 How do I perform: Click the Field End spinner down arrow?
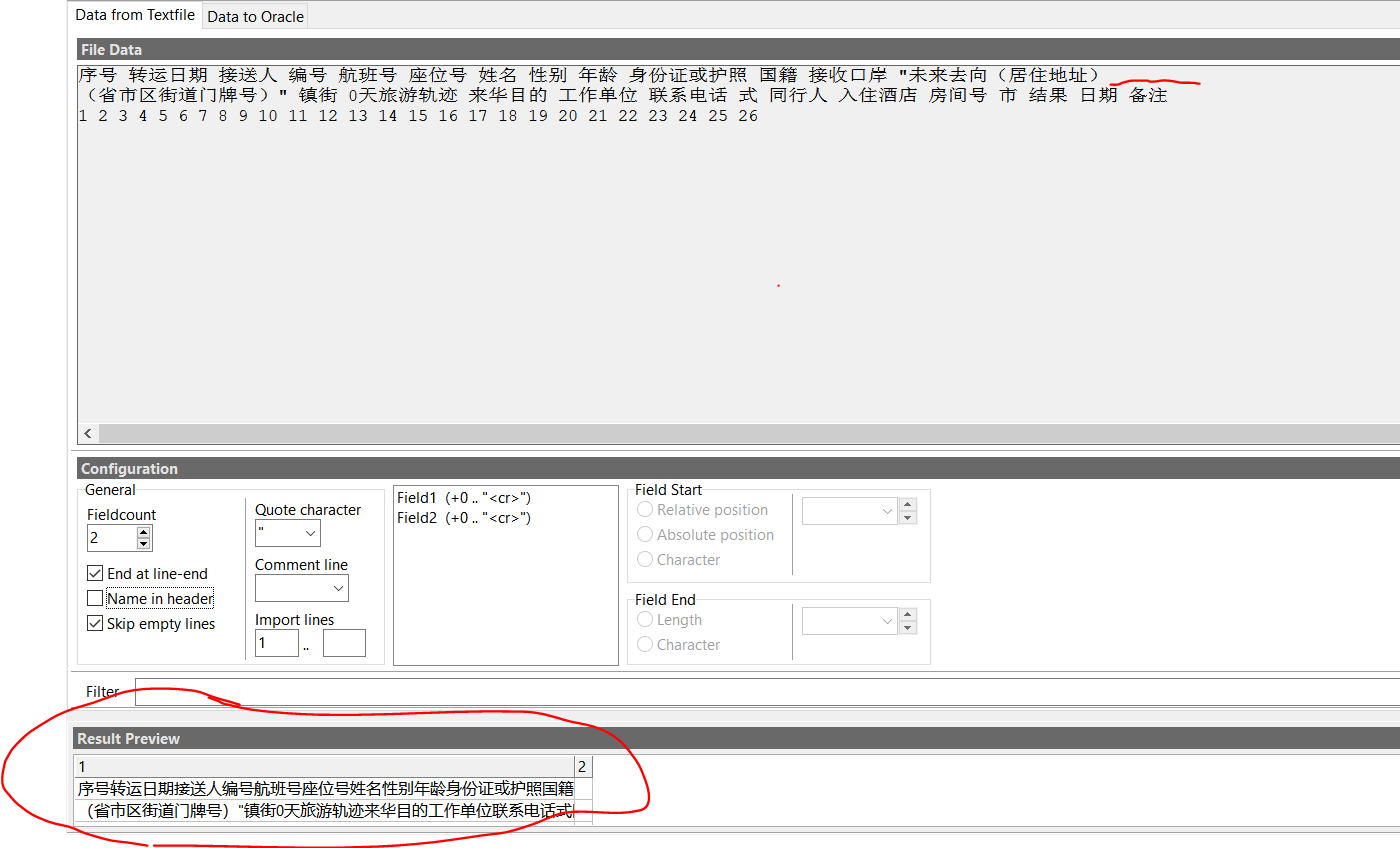(x=908, y=627)
